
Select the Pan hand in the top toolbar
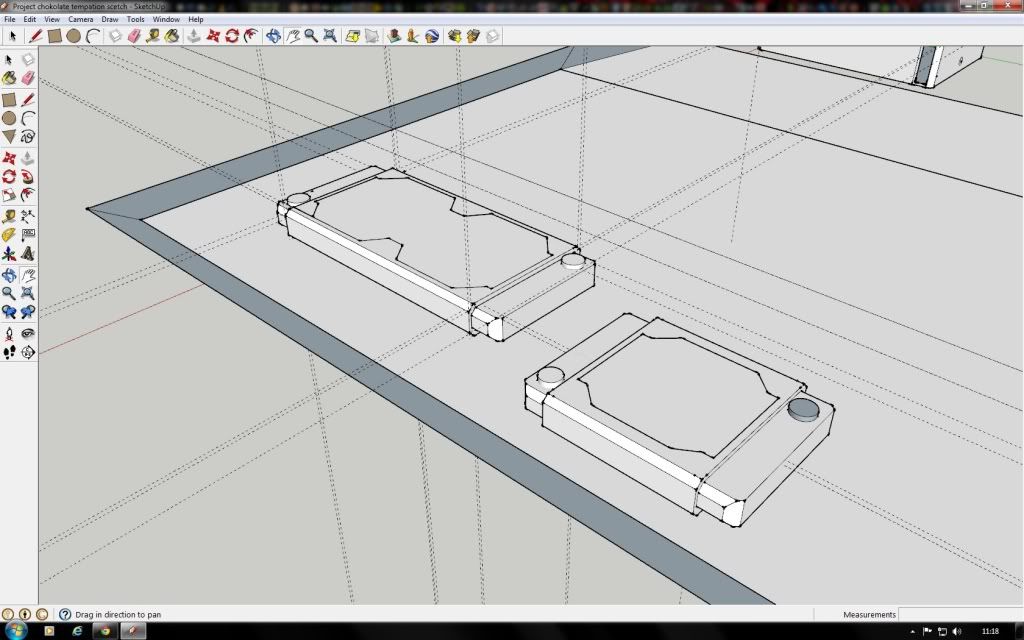click(292, 36)
